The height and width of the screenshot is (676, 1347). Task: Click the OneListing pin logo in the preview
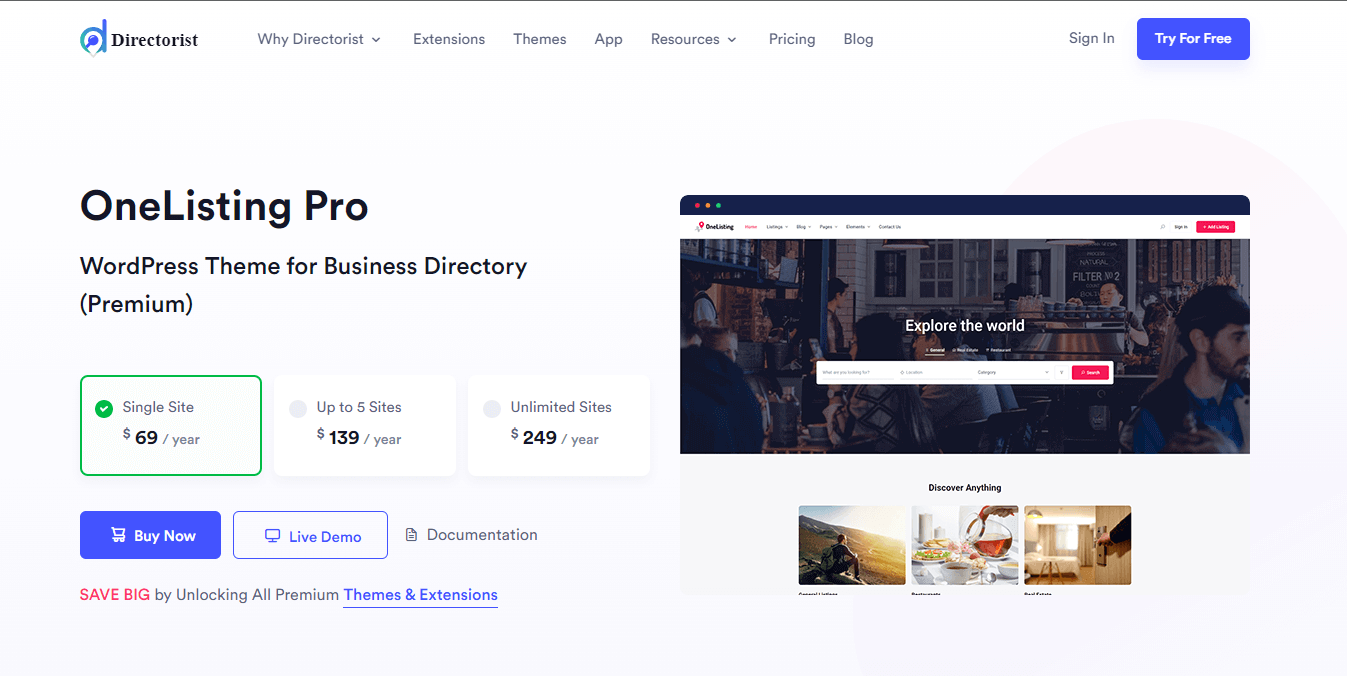pyautogui.click(x=701, y=226)
